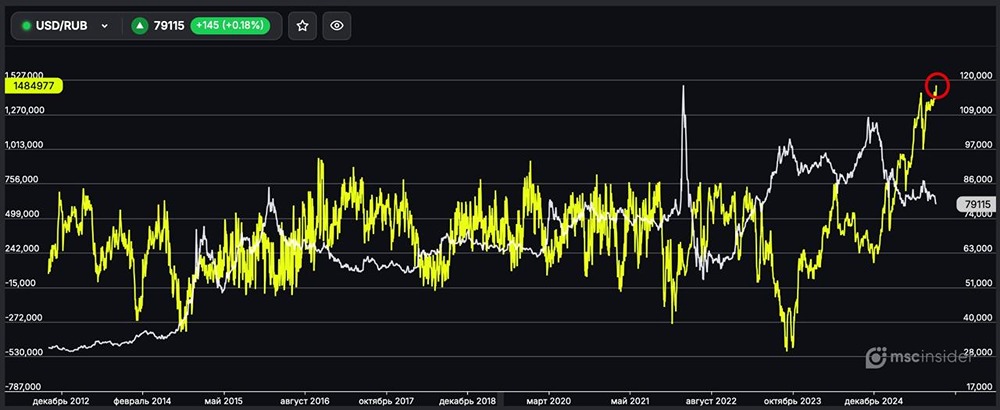The width and height of the screenshot is (1000, 410).
Task: Click the 63,000 right axis label
Action: 978,249
